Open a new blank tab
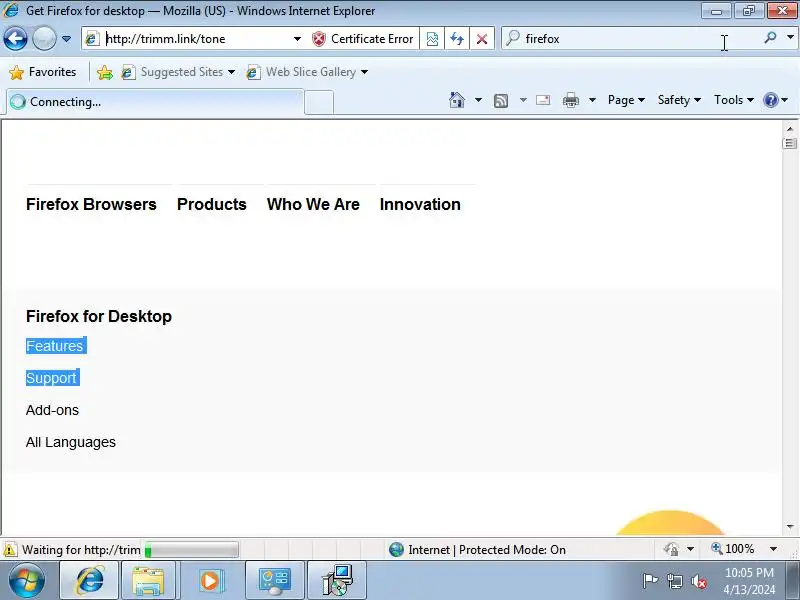Screen dimensions: 800x600 (x=319, y=103)
